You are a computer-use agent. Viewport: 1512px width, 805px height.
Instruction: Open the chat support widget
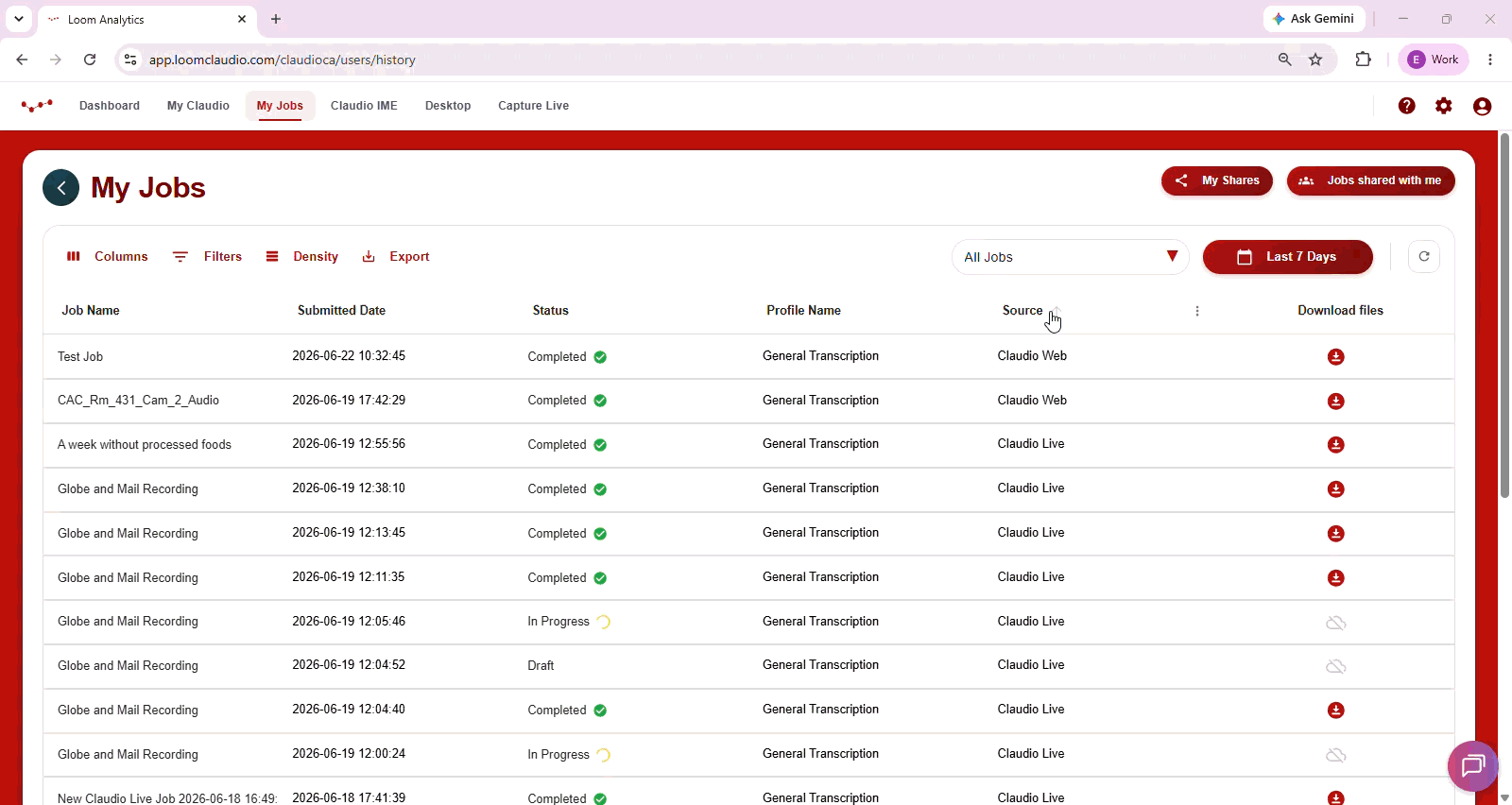(1473, 766)
